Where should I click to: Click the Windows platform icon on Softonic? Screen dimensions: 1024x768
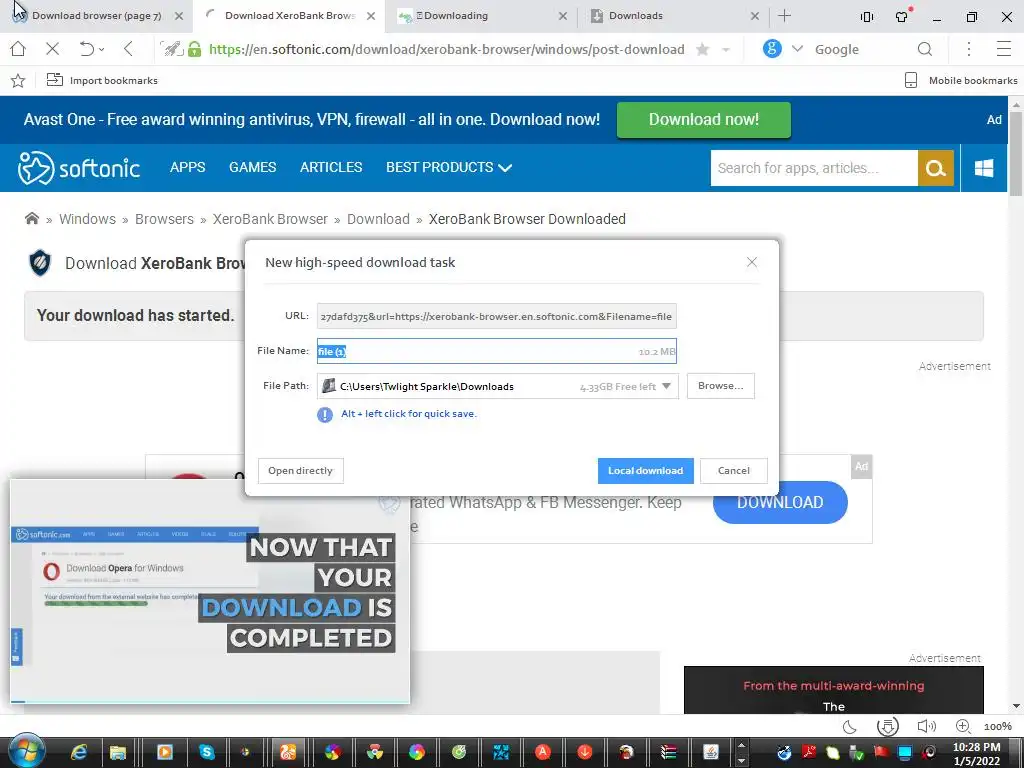984,168
